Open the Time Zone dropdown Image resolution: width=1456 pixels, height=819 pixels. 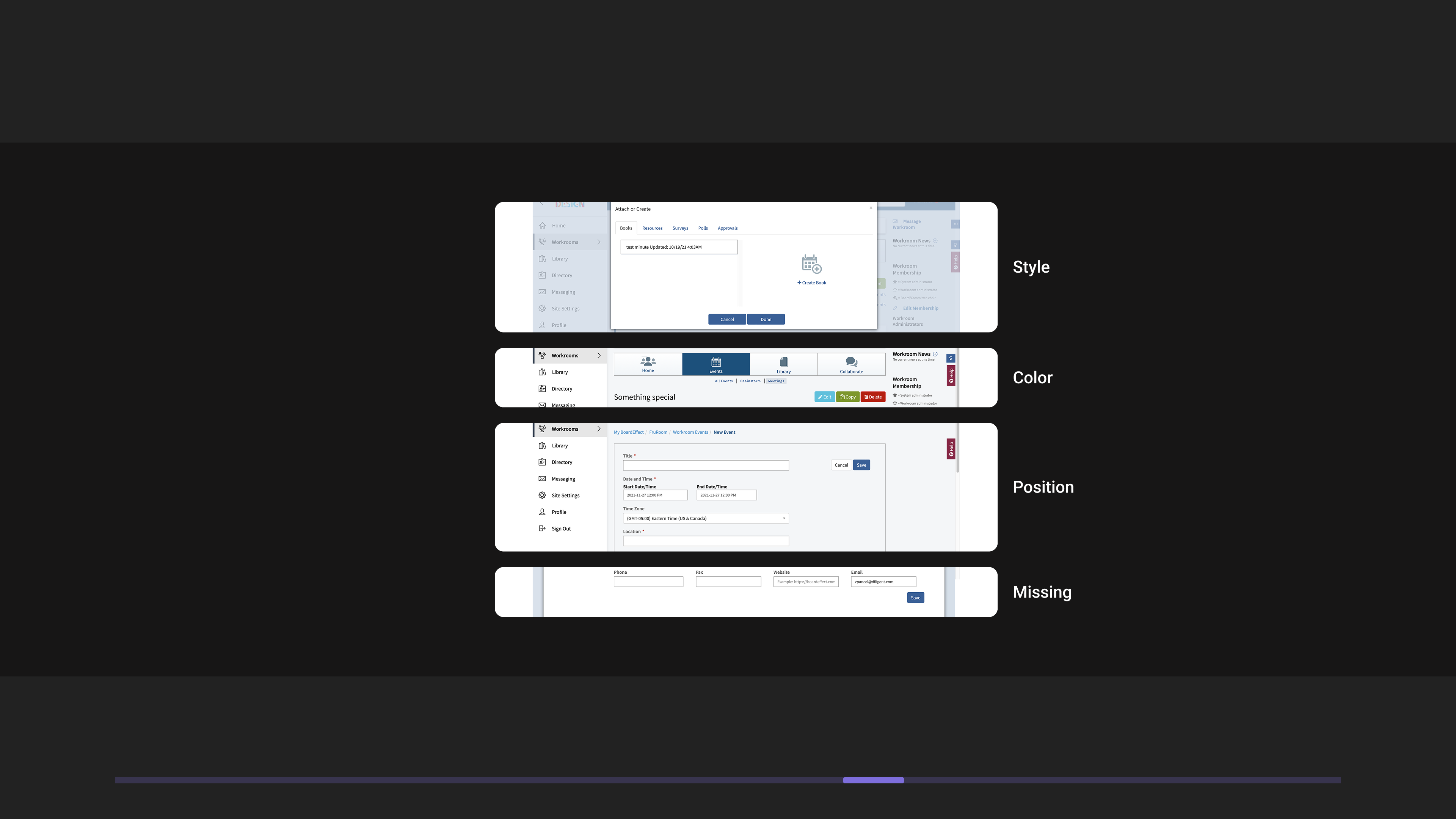(705, 518)
